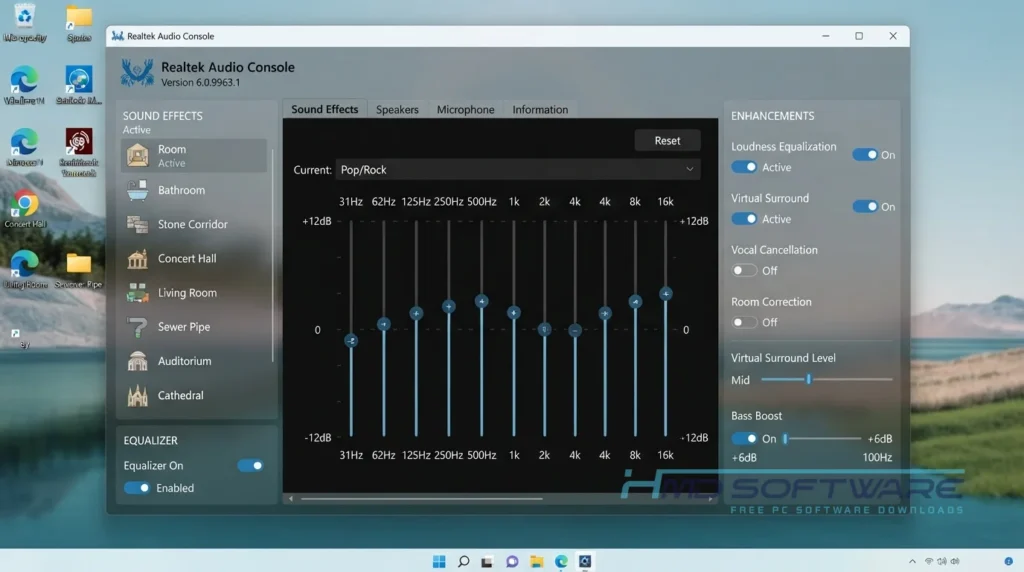
Task: Toggle Loudness Equalization Active switch
Action: 744,167
